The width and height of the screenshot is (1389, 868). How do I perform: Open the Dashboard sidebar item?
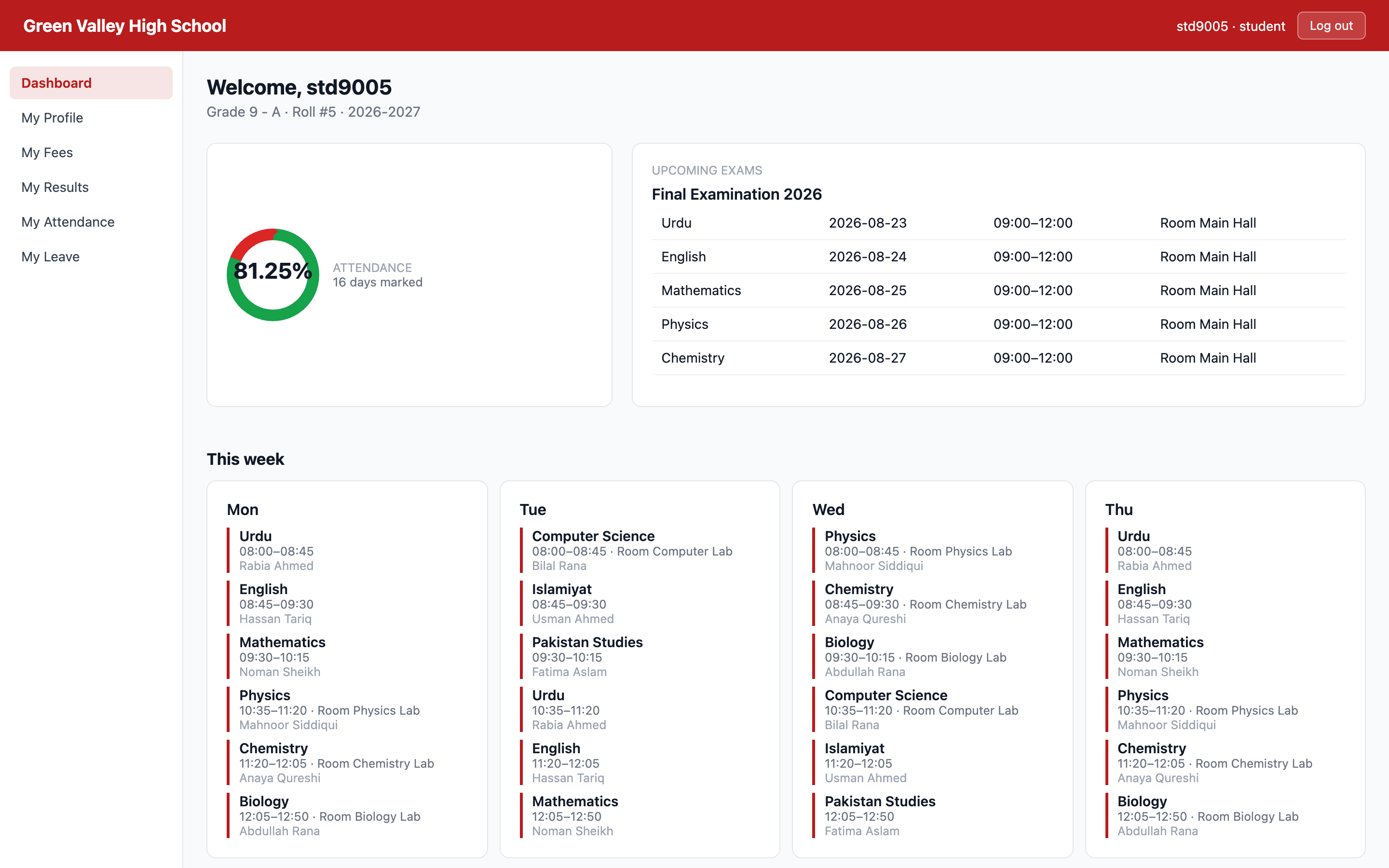(x=91, y=82)
